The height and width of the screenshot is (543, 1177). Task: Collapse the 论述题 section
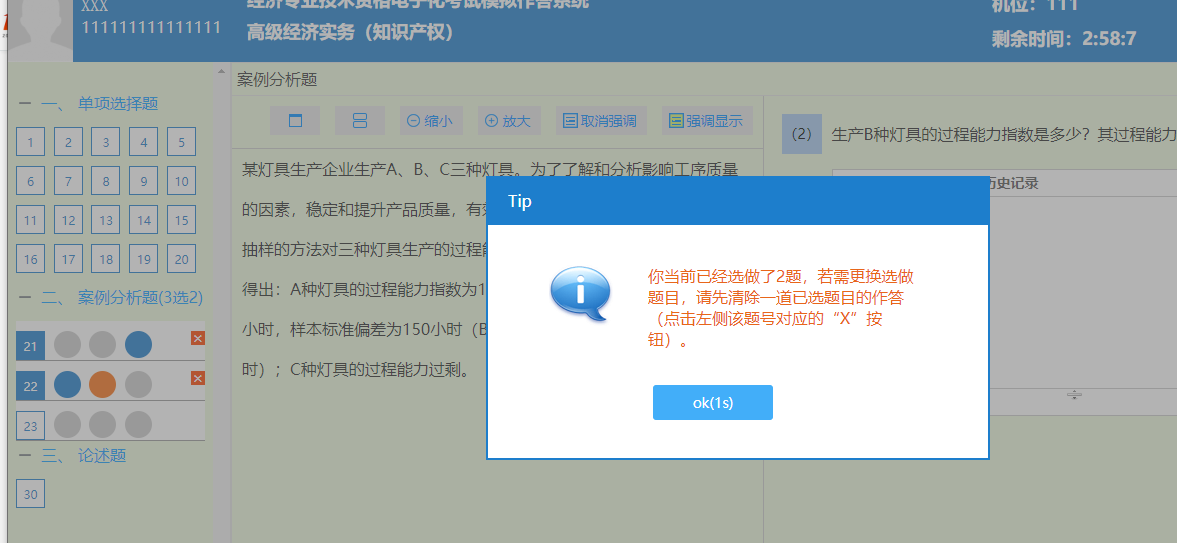[x=25, y=455]
